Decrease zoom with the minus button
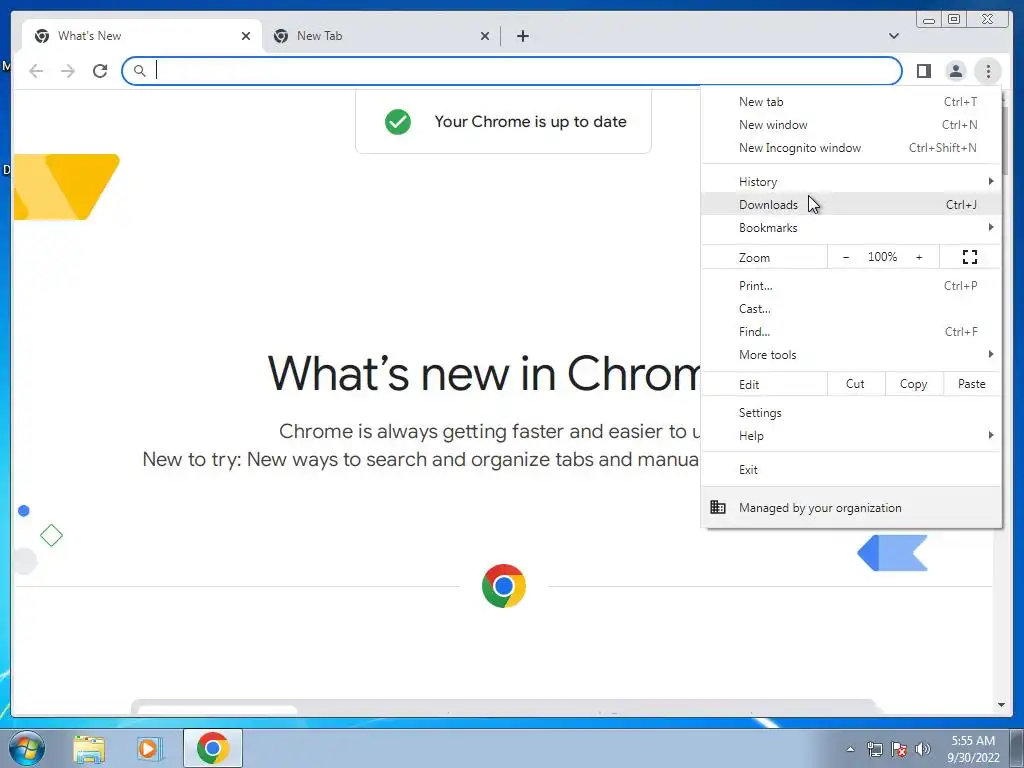 tap(846, 257)
